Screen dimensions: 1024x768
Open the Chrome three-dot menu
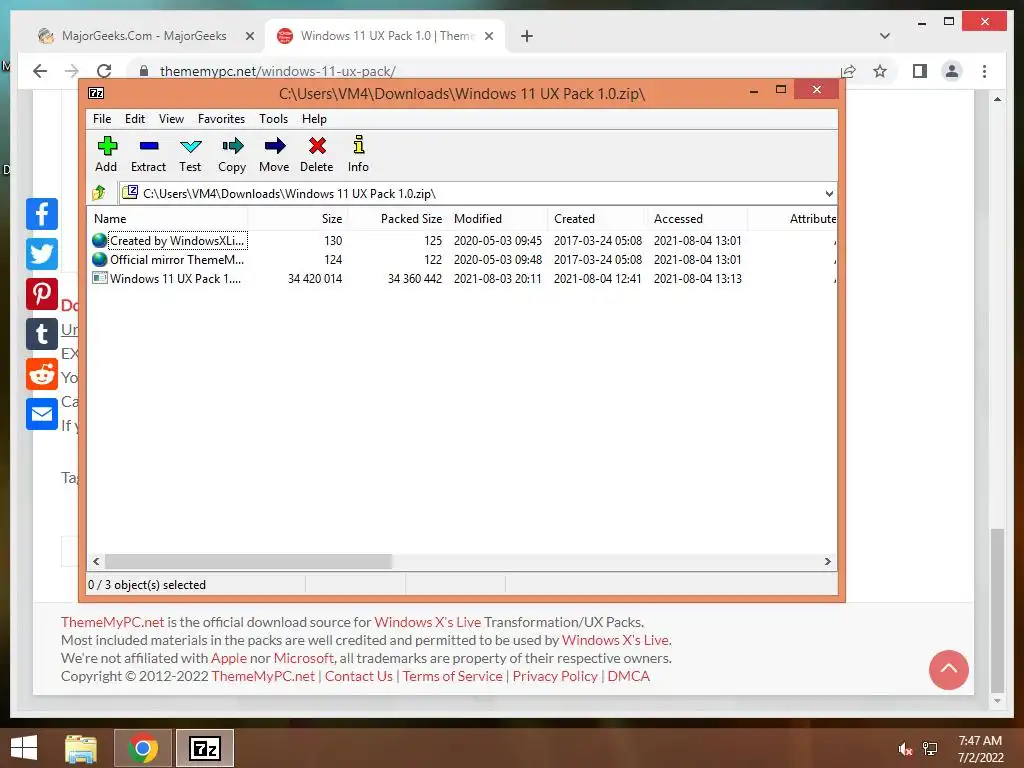pos(984,71)
